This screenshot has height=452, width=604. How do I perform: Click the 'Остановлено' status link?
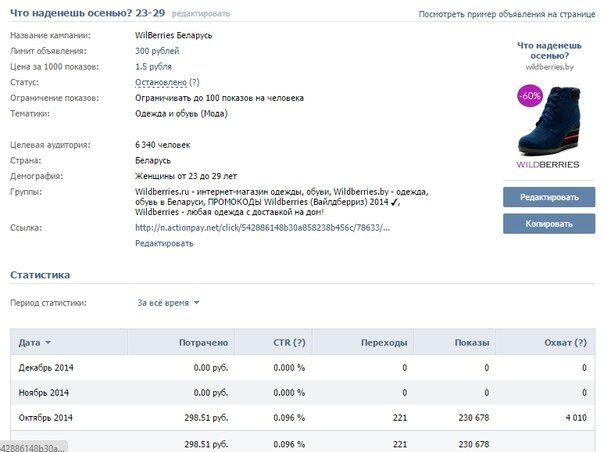click(x=161, y=82)
